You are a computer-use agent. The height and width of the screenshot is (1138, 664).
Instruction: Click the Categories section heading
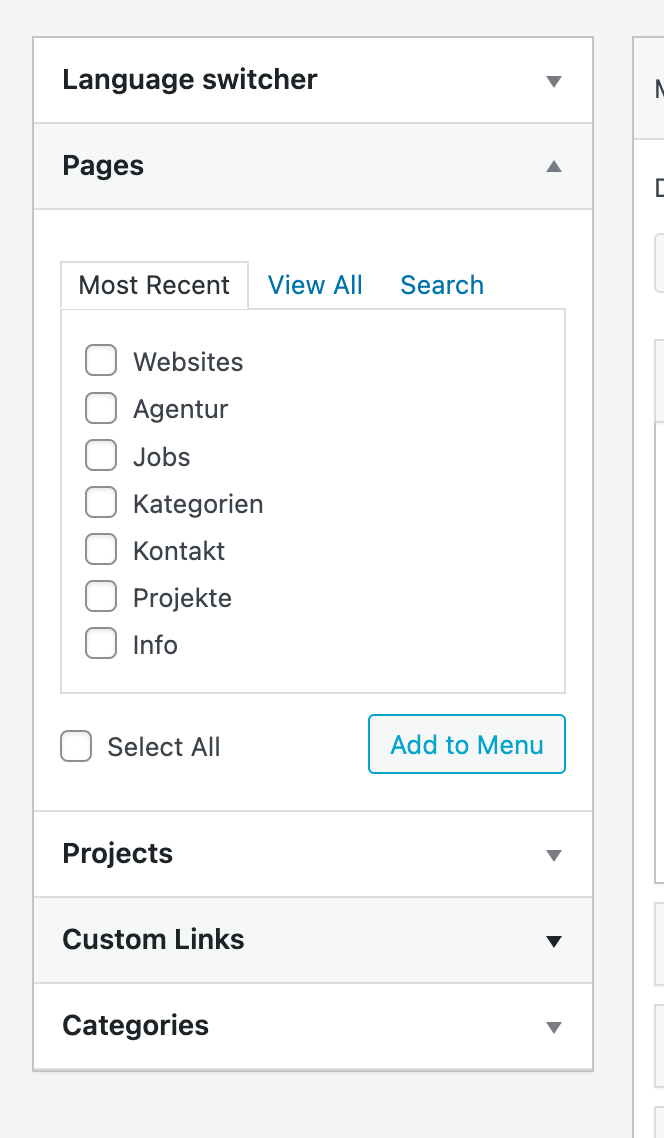tap(136, 1026)
